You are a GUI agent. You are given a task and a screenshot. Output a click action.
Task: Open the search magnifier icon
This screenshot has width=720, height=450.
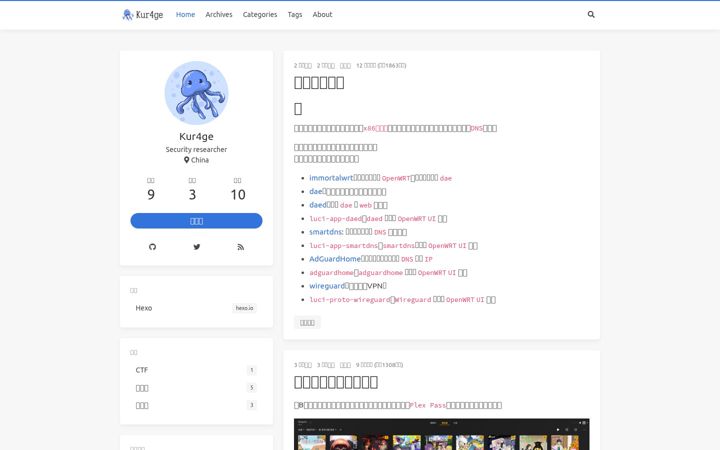click(591, 14)
